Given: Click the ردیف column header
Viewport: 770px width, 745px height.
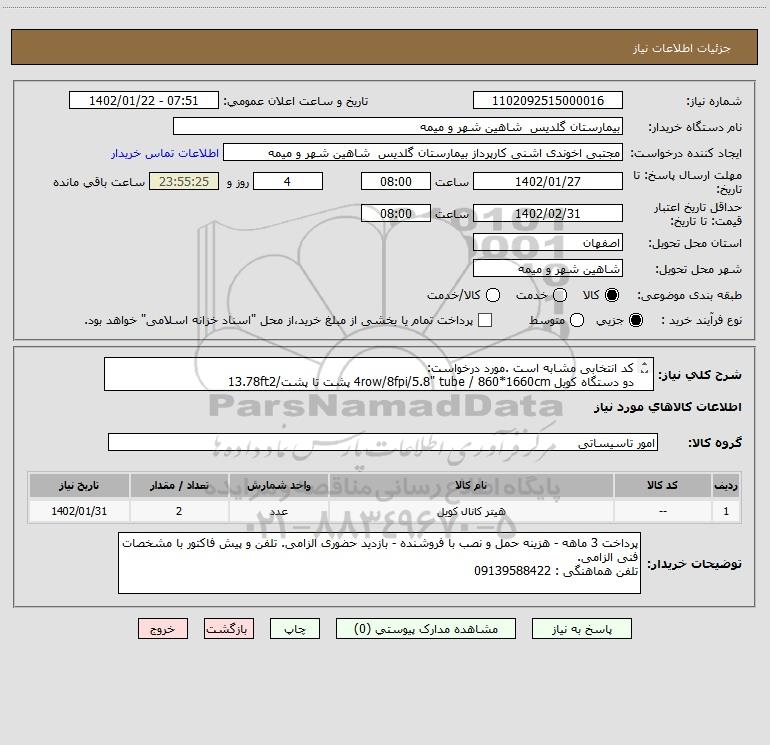Looking at the screenshot, I should click(x=726, y=486).
